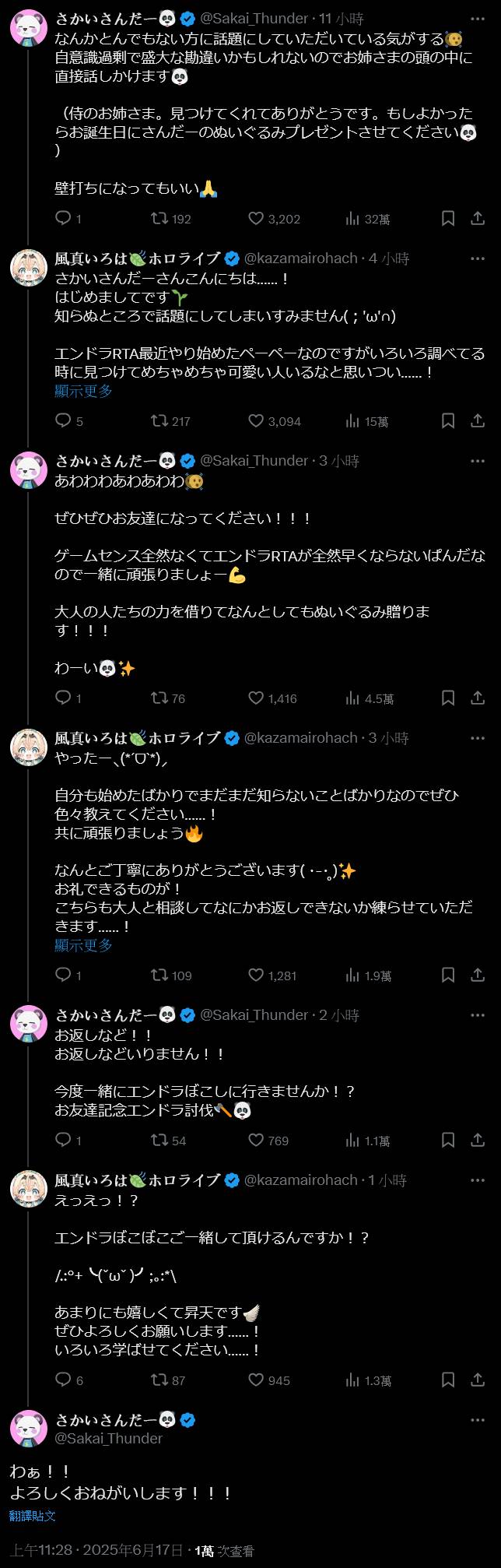Share the tweet with 3,094 likes
Image resolution: width=501 pixels, height=1568 pixels.
478,421
